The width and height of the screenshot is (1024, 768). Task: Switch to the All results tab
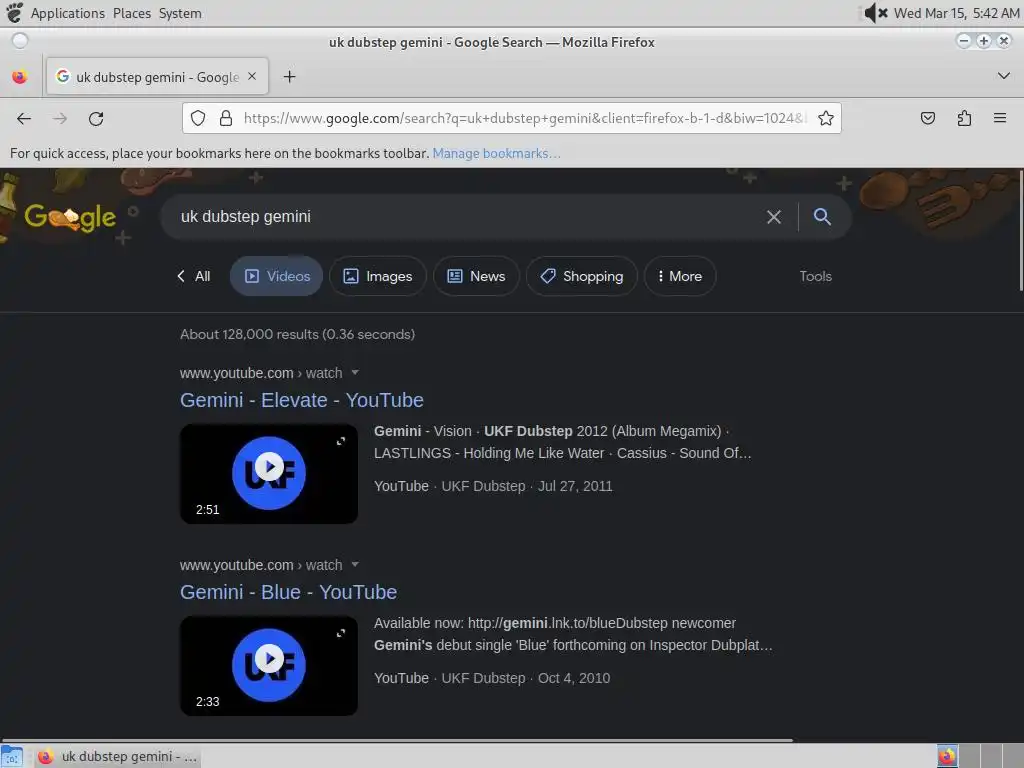pos(194,276)
